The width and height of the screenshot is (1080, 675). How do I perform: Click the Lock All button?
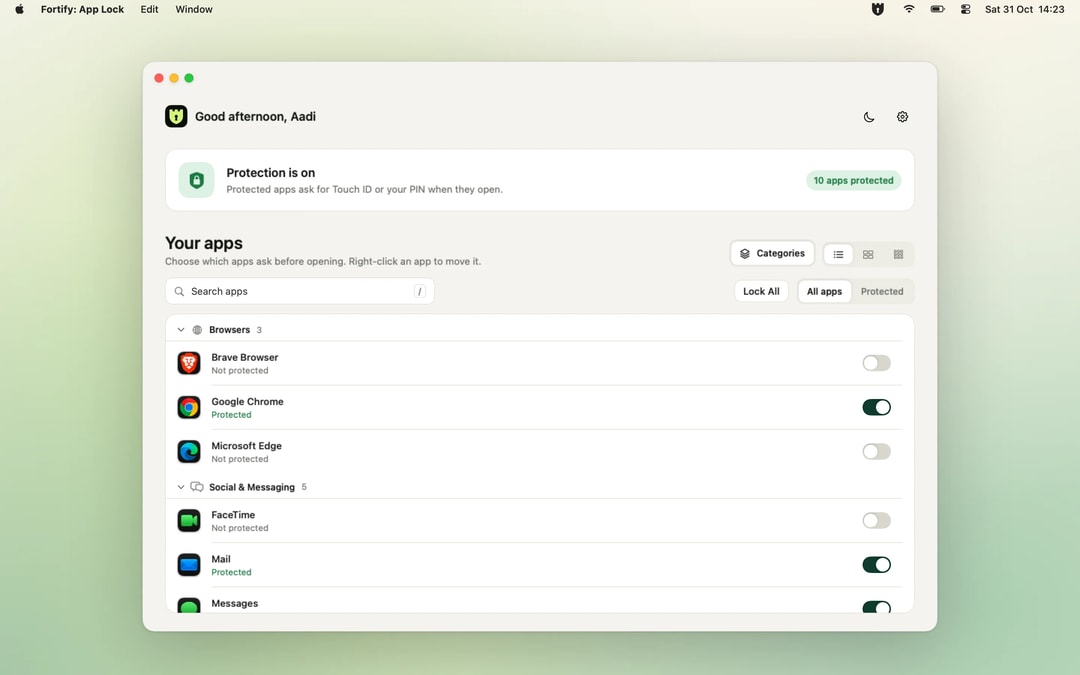761,291
